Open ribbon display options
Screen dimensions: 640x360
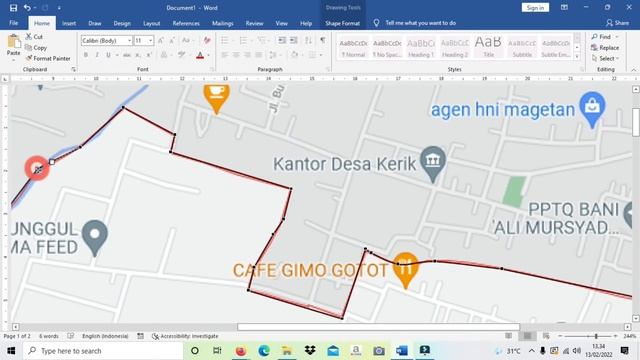[x=564, y=8]
